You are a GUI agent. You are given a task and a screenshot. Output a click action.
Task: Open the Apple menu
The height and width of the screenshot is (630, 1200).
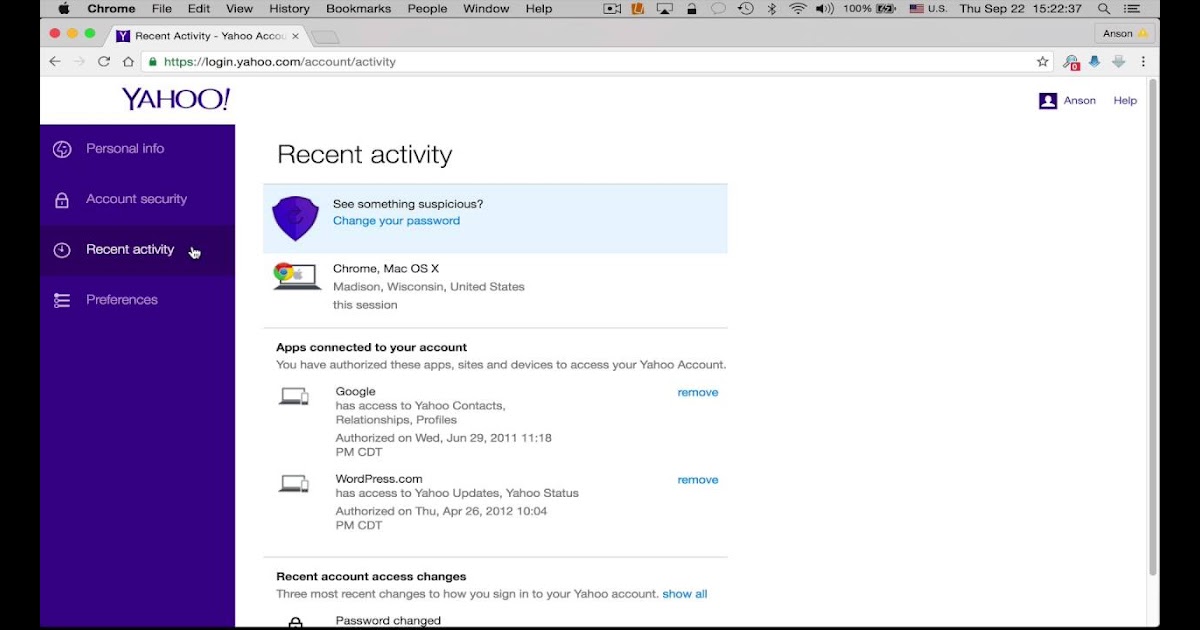(x=64, y=9)
